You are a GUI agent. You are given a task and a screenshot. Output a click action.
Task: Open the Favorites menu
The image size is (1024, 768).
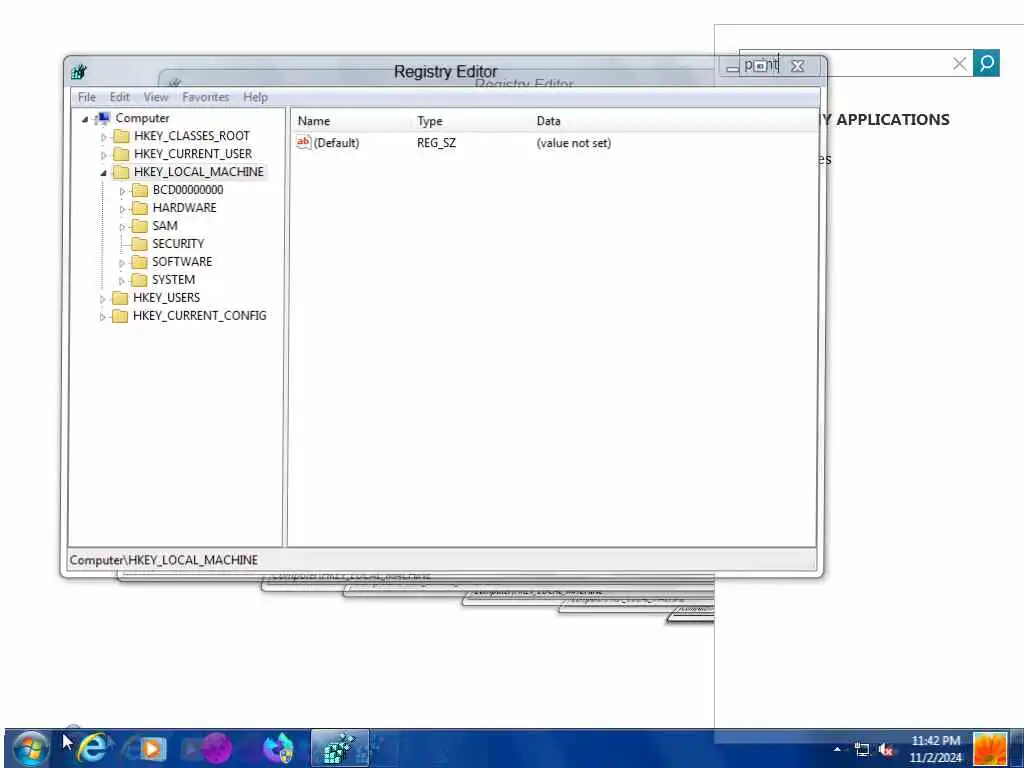click(x=206, y=97)
